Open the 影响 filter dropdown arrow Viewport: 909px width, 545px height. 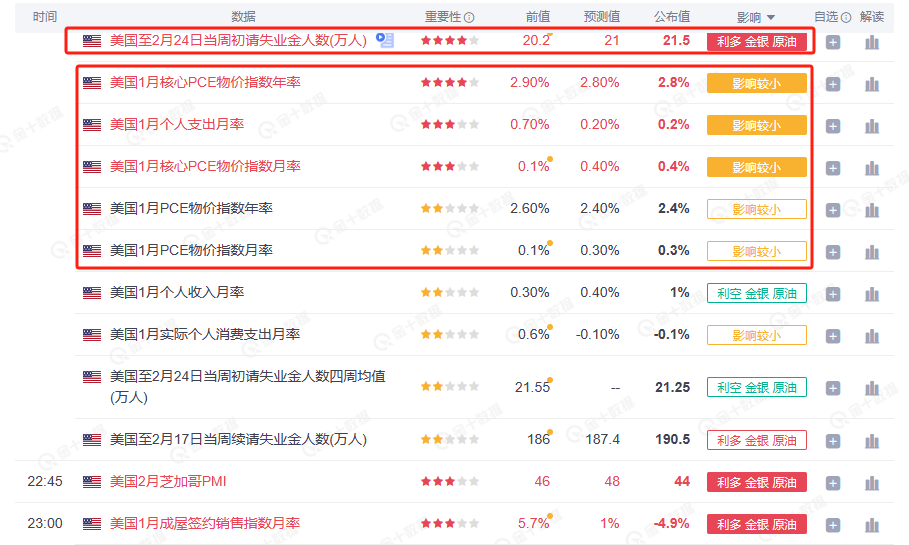770,18
